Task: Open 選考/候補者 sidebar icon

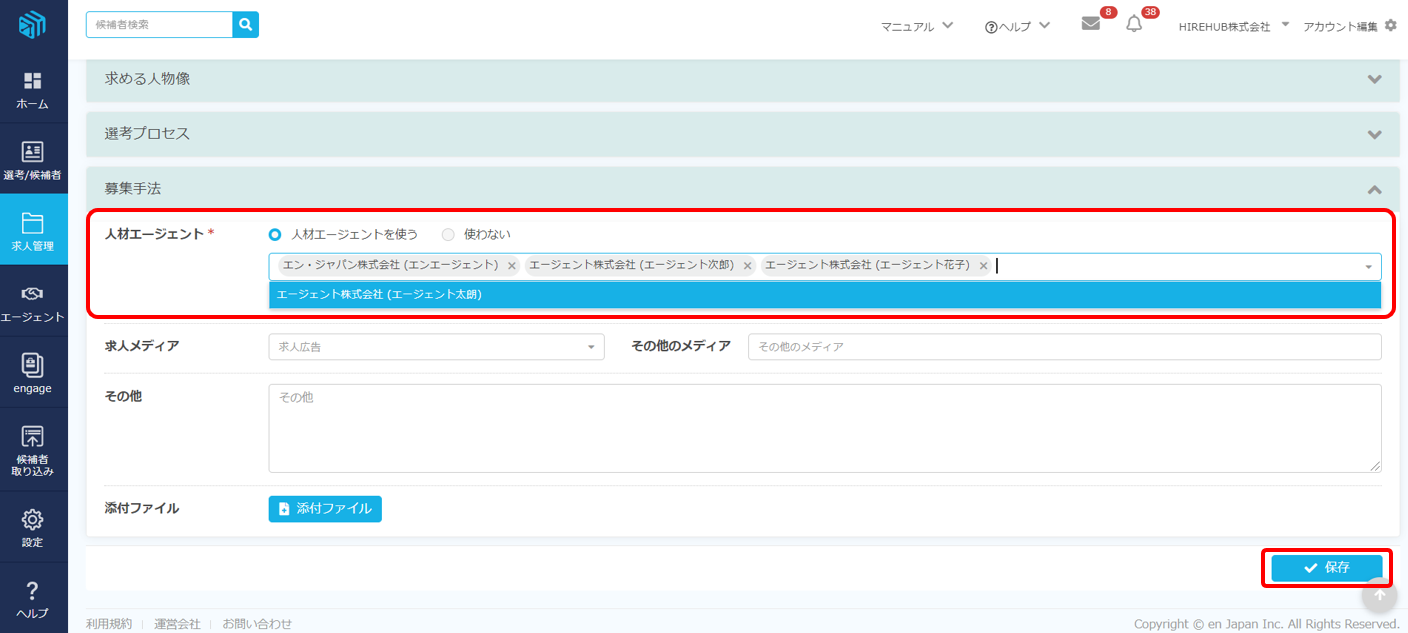Action: tap(33, 160)
